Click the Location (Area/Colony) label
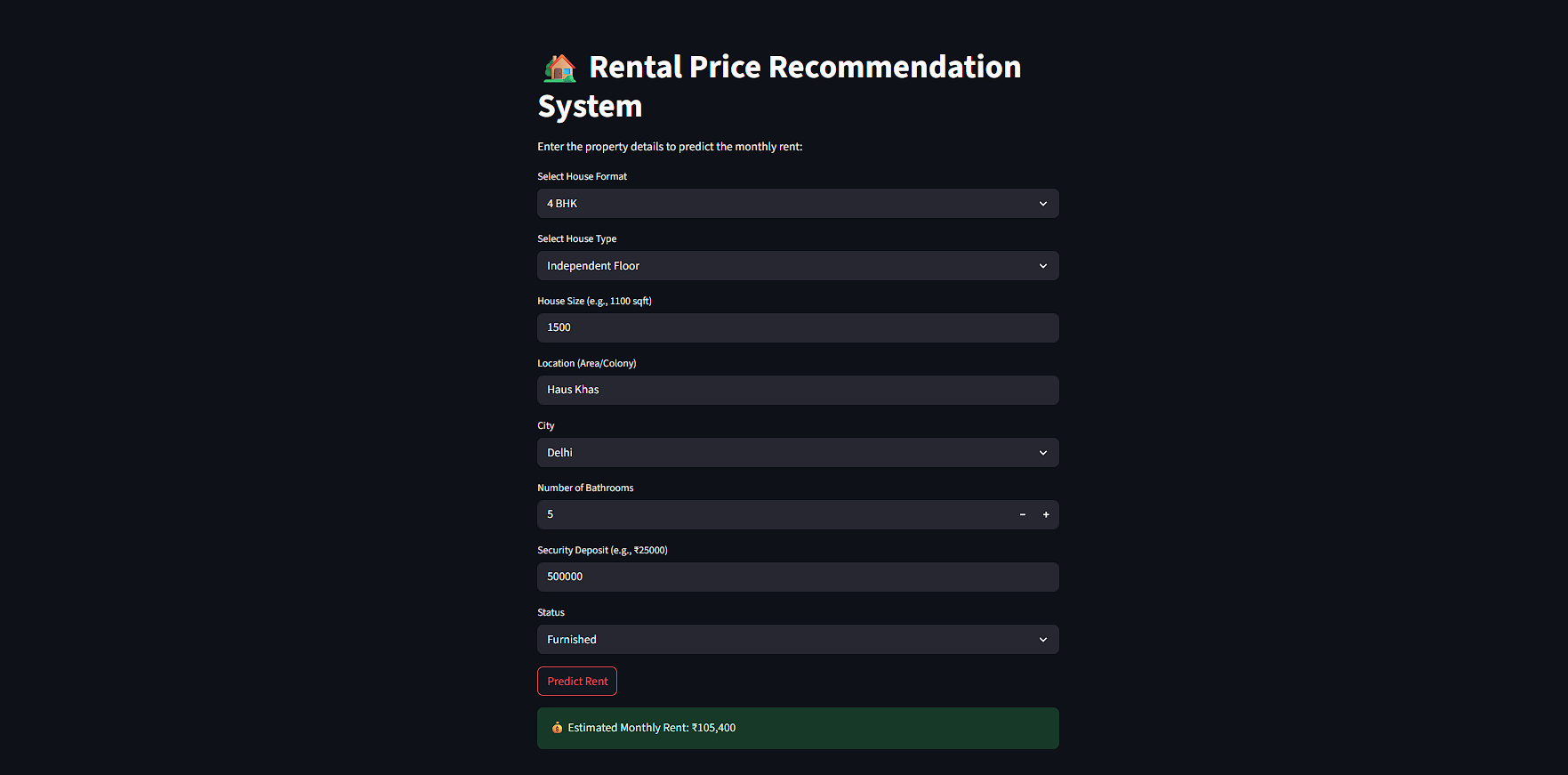 (x=587, y=363)
